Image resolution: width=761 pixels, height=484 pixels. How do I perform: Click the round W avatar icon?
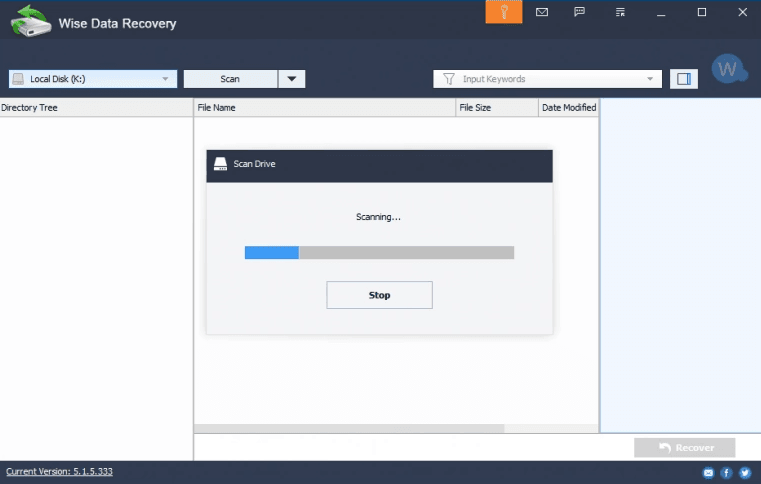[x=729, y=69]
